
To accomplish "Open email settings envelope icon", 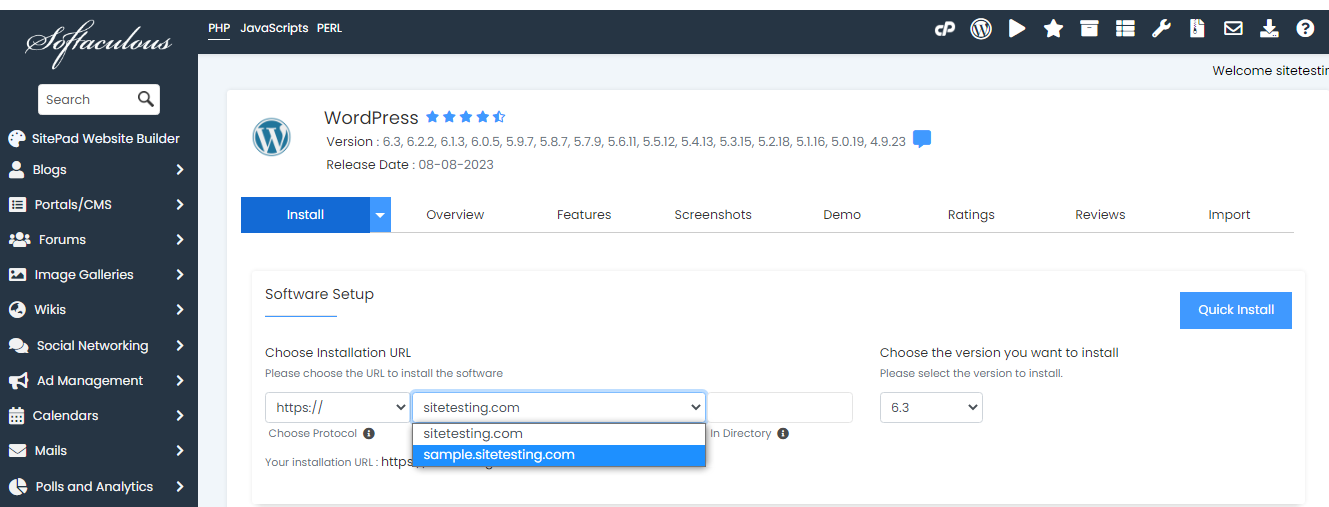I will (x=1233, y=29).
